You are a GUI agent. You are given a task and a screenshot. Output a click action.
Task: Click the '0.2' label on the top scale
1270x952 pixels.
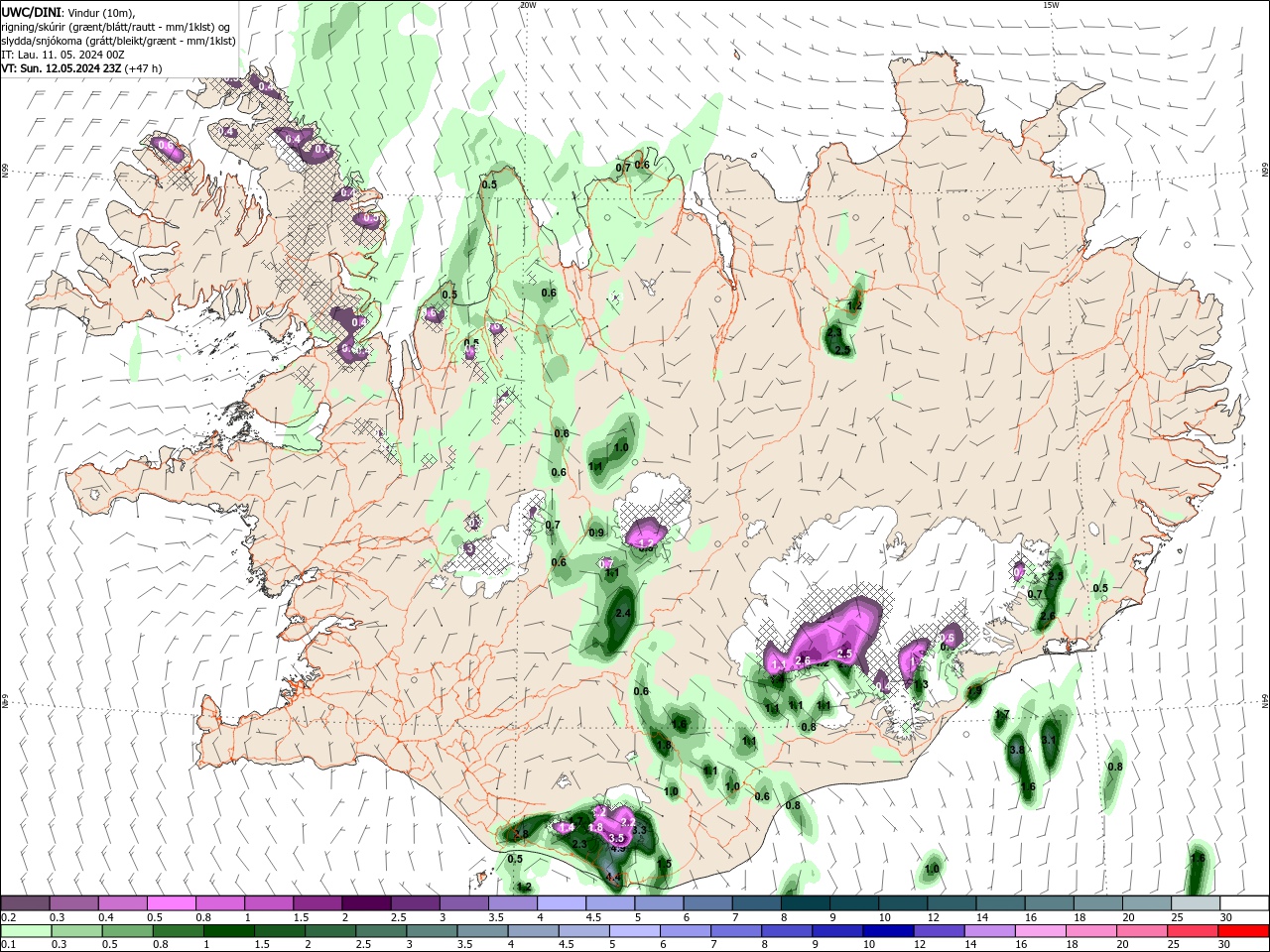coord(8,917)
